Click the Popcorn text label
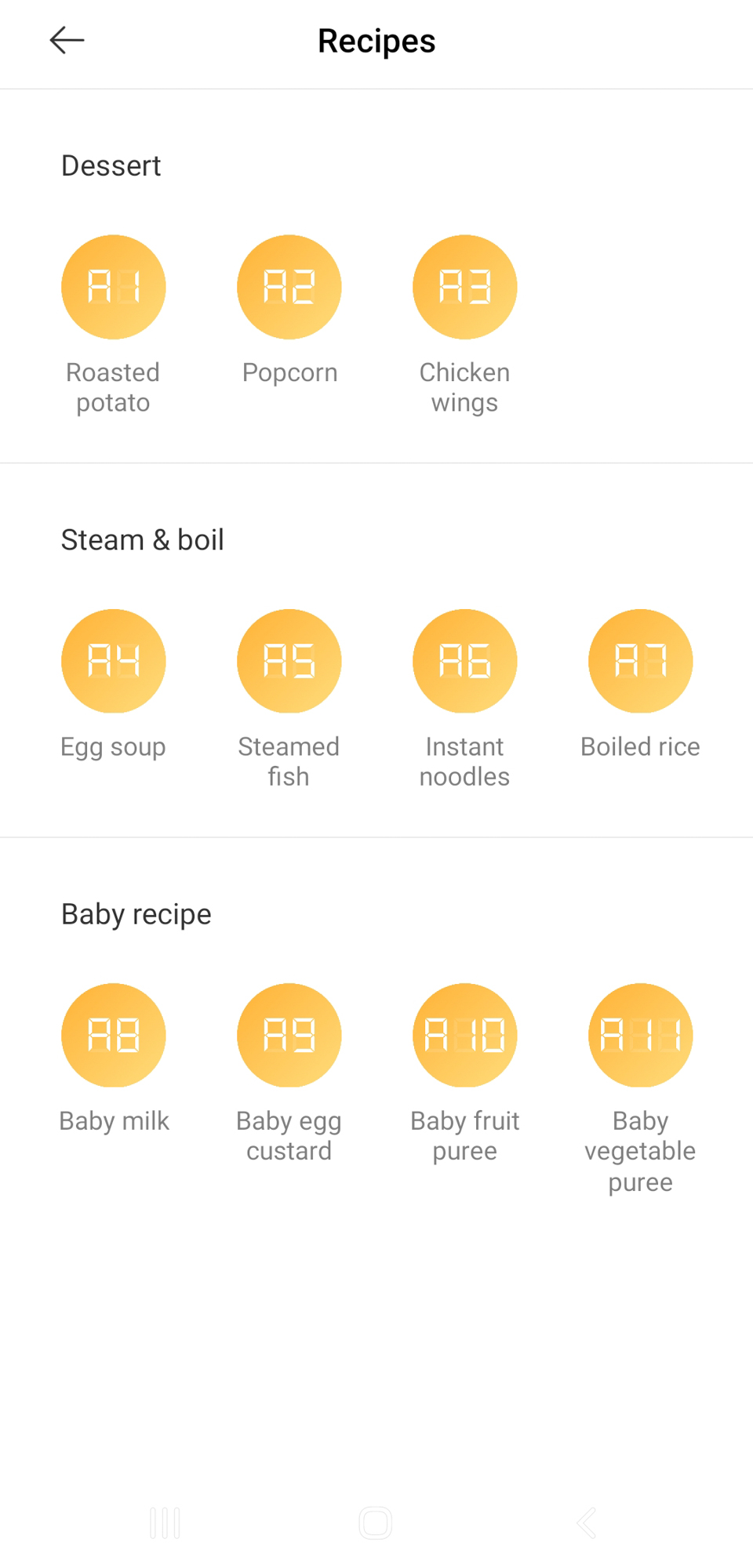 289,372
